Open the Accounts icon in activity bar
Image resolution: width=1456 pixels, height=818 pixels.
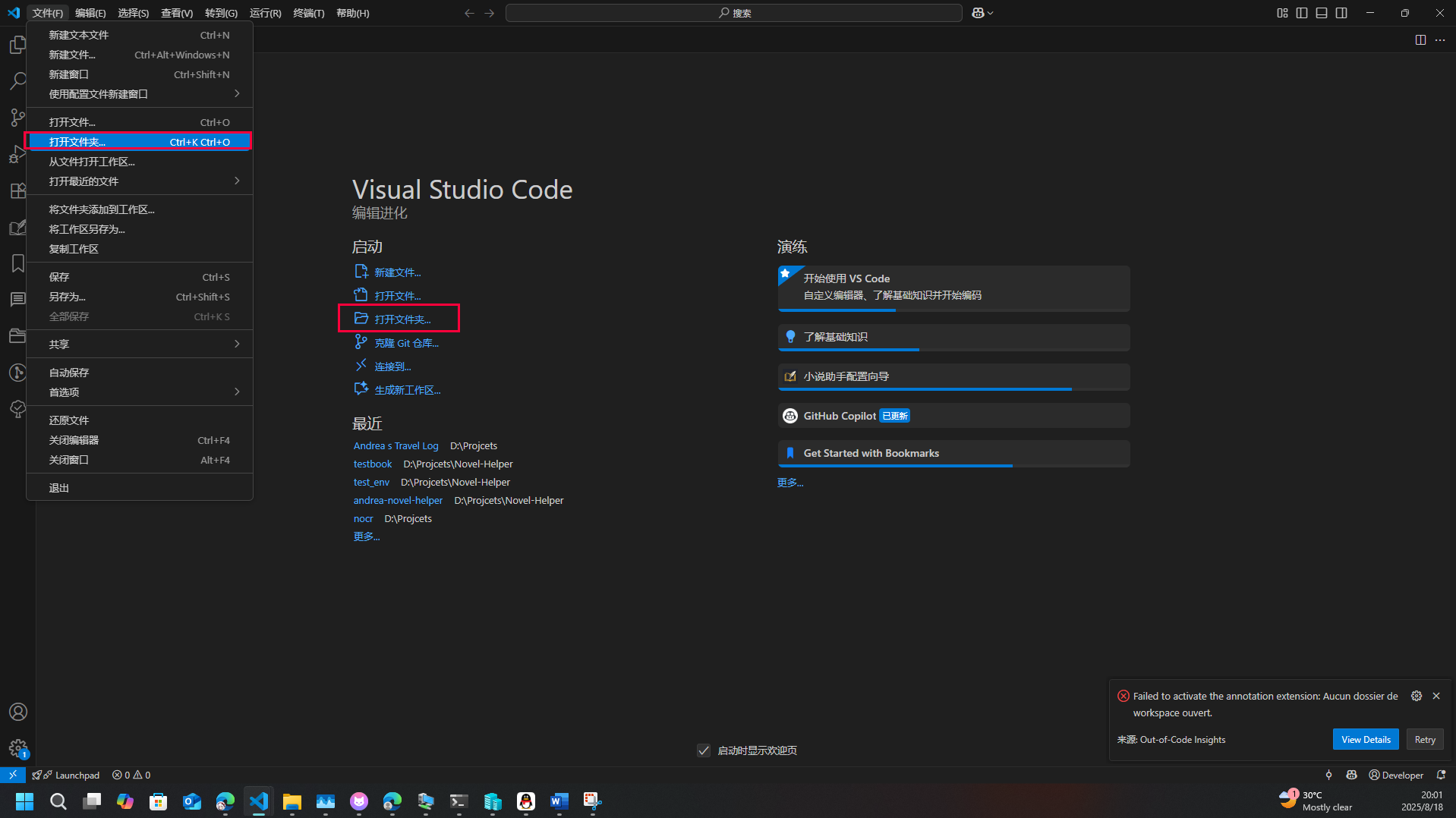(17, 712)
